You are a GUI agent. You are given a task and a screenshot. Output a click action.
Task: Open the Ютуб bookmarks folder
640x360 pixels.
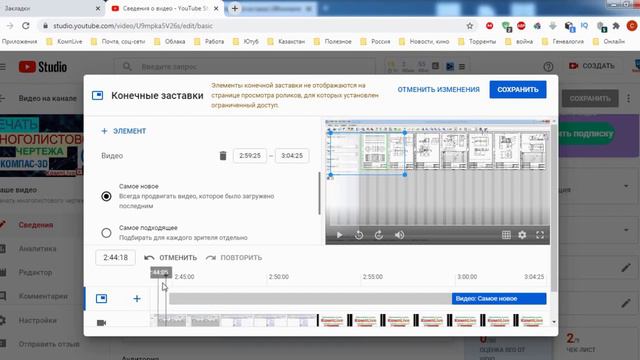tap(246, 41)
